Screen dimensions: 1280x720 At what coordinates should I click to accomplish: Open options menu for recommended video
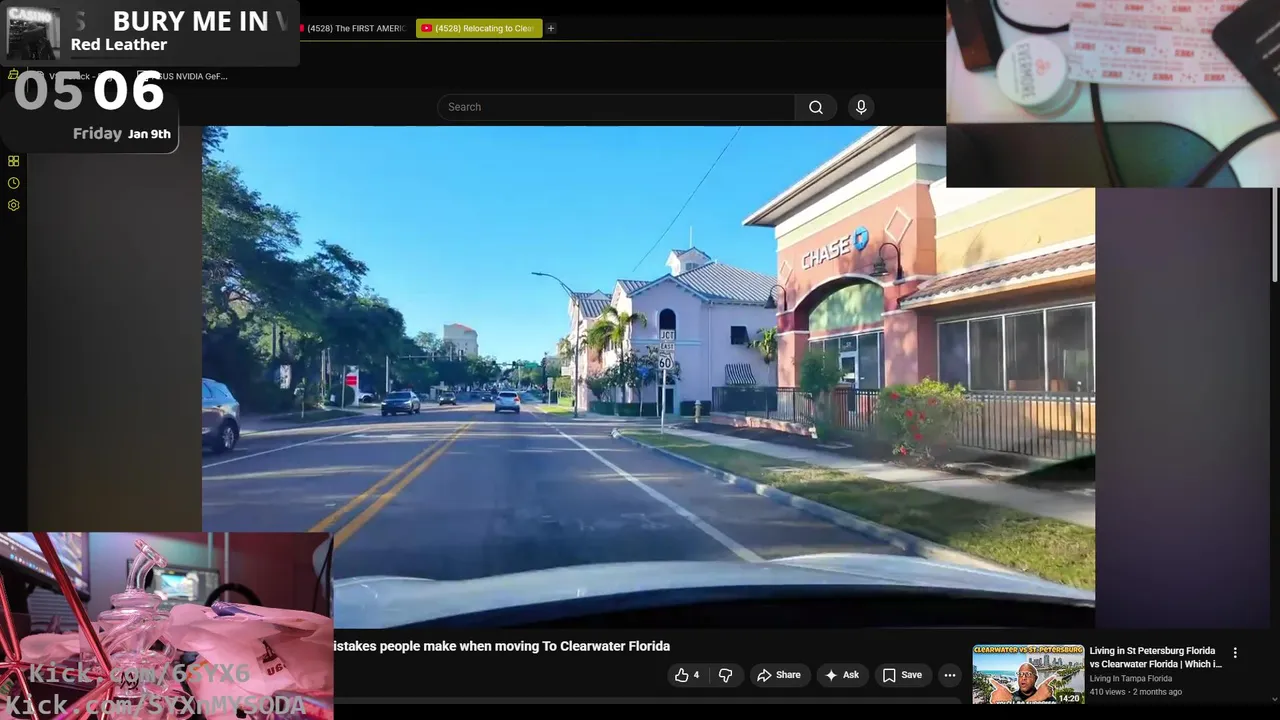(x=1235, y=652)
